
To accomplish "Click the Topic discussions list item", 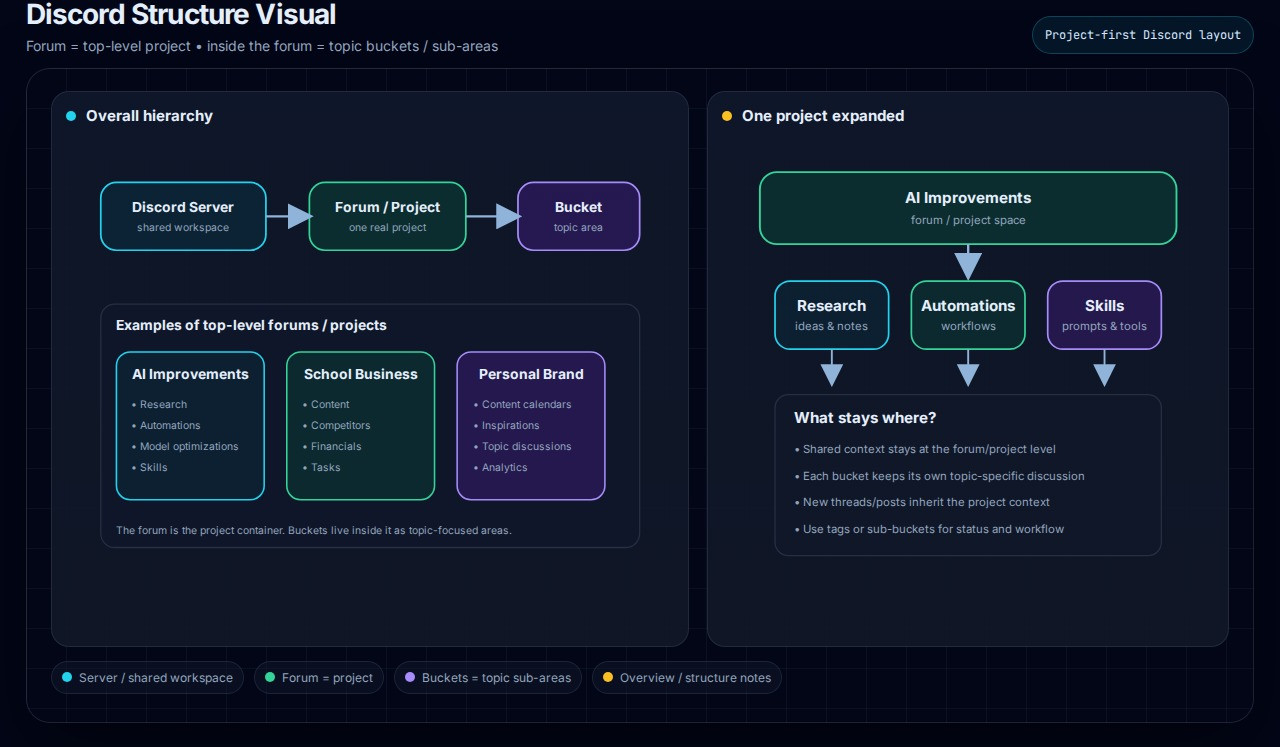I will (522, 447).
